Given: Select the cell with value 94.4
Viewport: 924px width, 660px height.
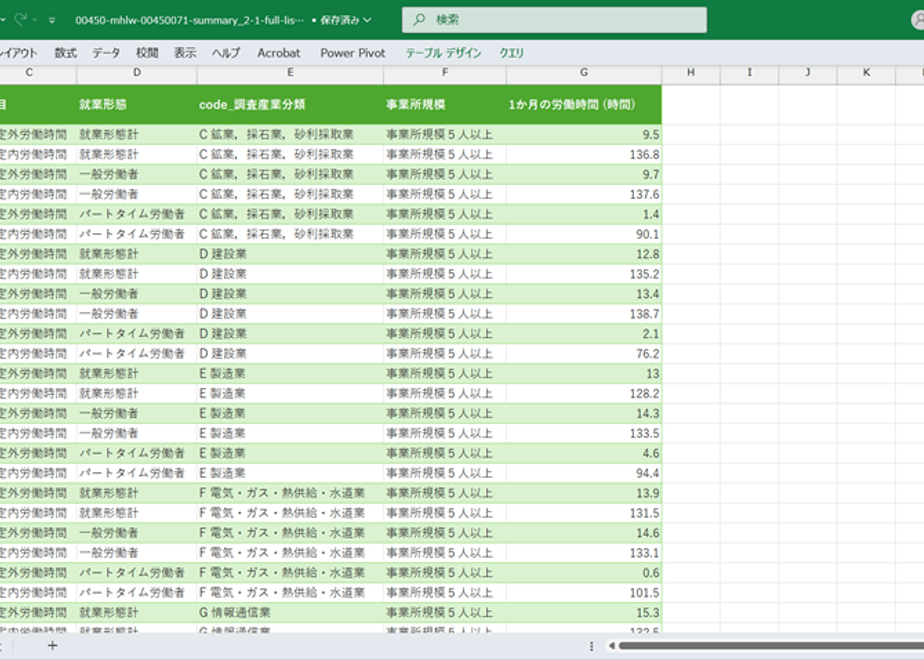Looking at the screenshot, I should coord(583,473).
